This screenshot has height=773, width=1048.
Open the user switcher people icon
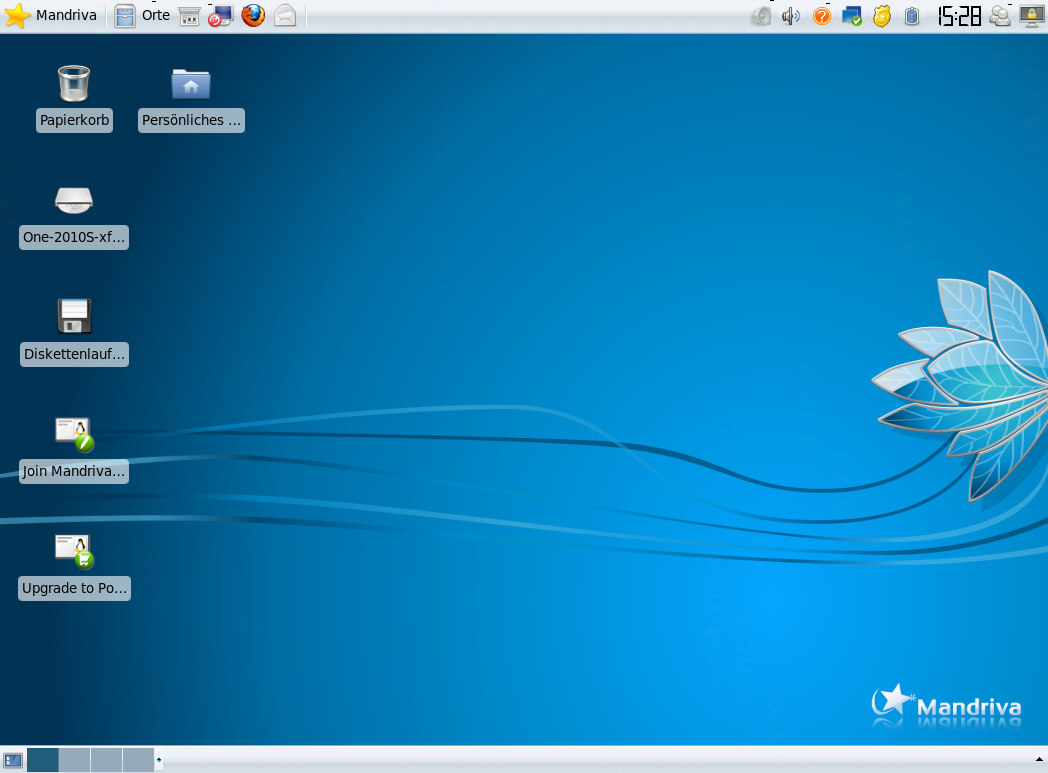[1000, 16]
